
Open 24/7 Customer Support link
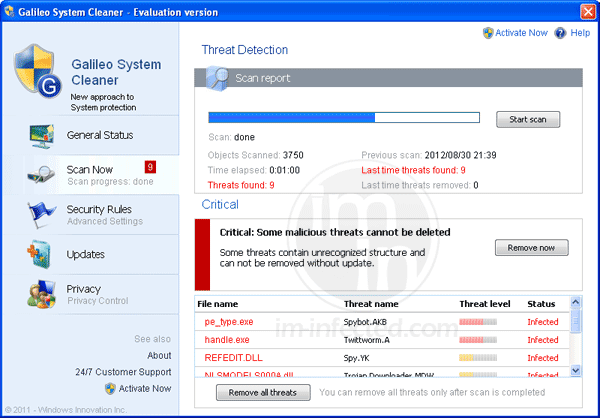pos(123,372)
